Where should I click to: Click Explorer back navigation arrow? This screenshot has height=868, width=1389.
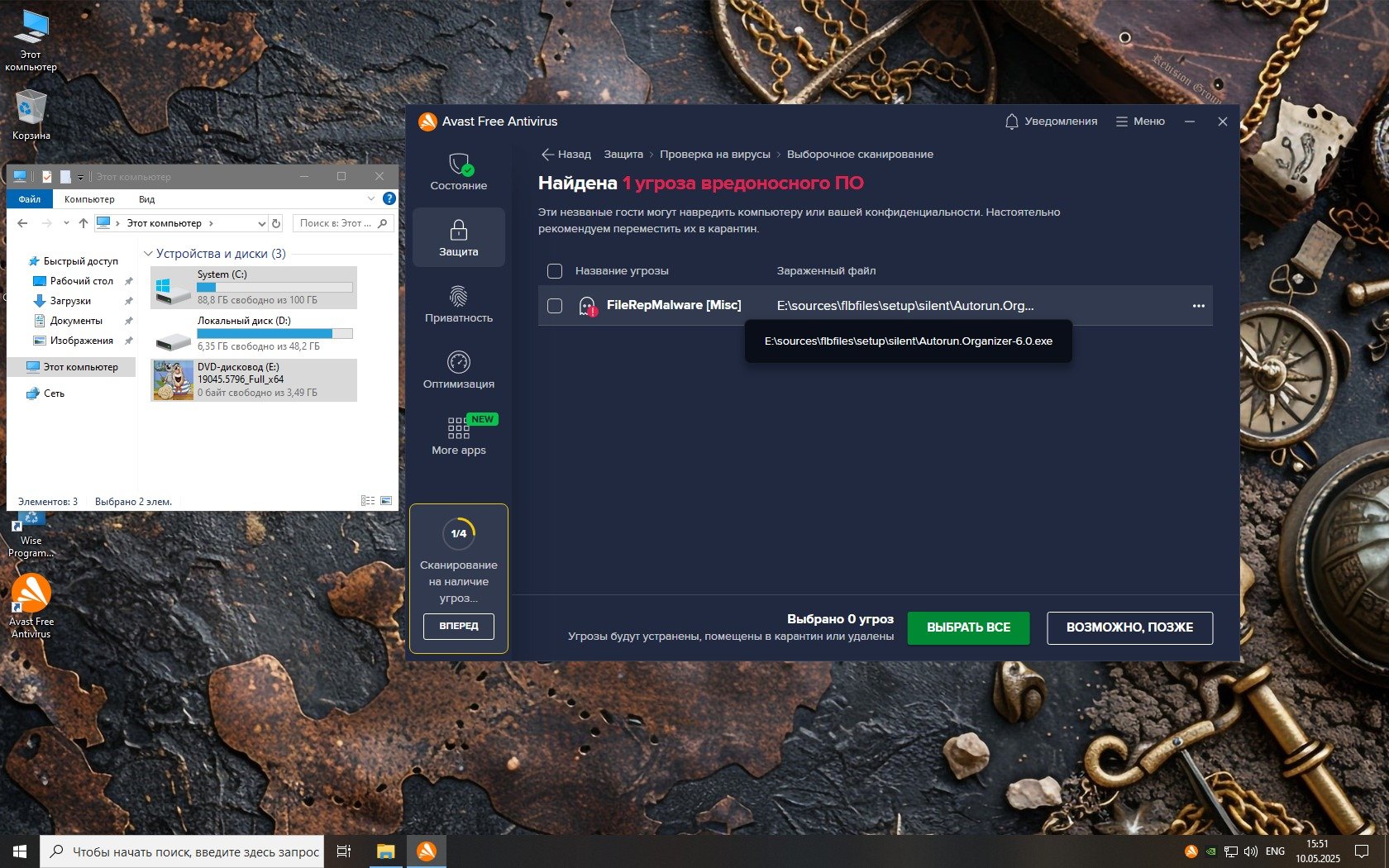22,223
